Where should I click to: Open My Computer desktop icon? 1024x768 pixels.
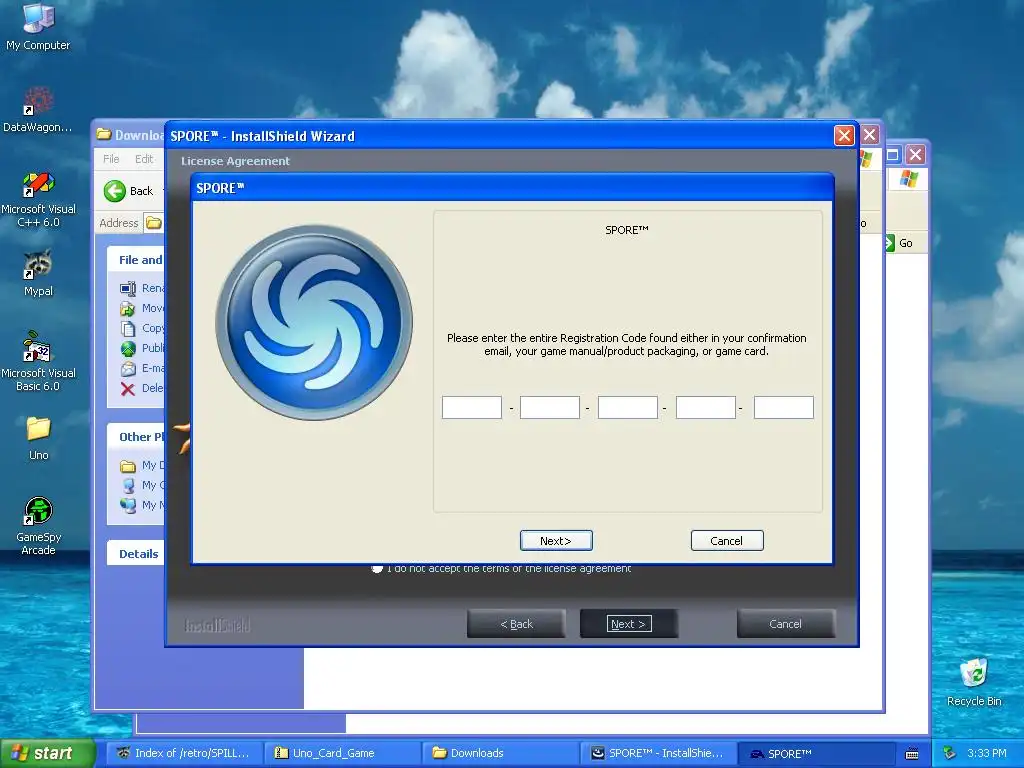click(38, 26)
